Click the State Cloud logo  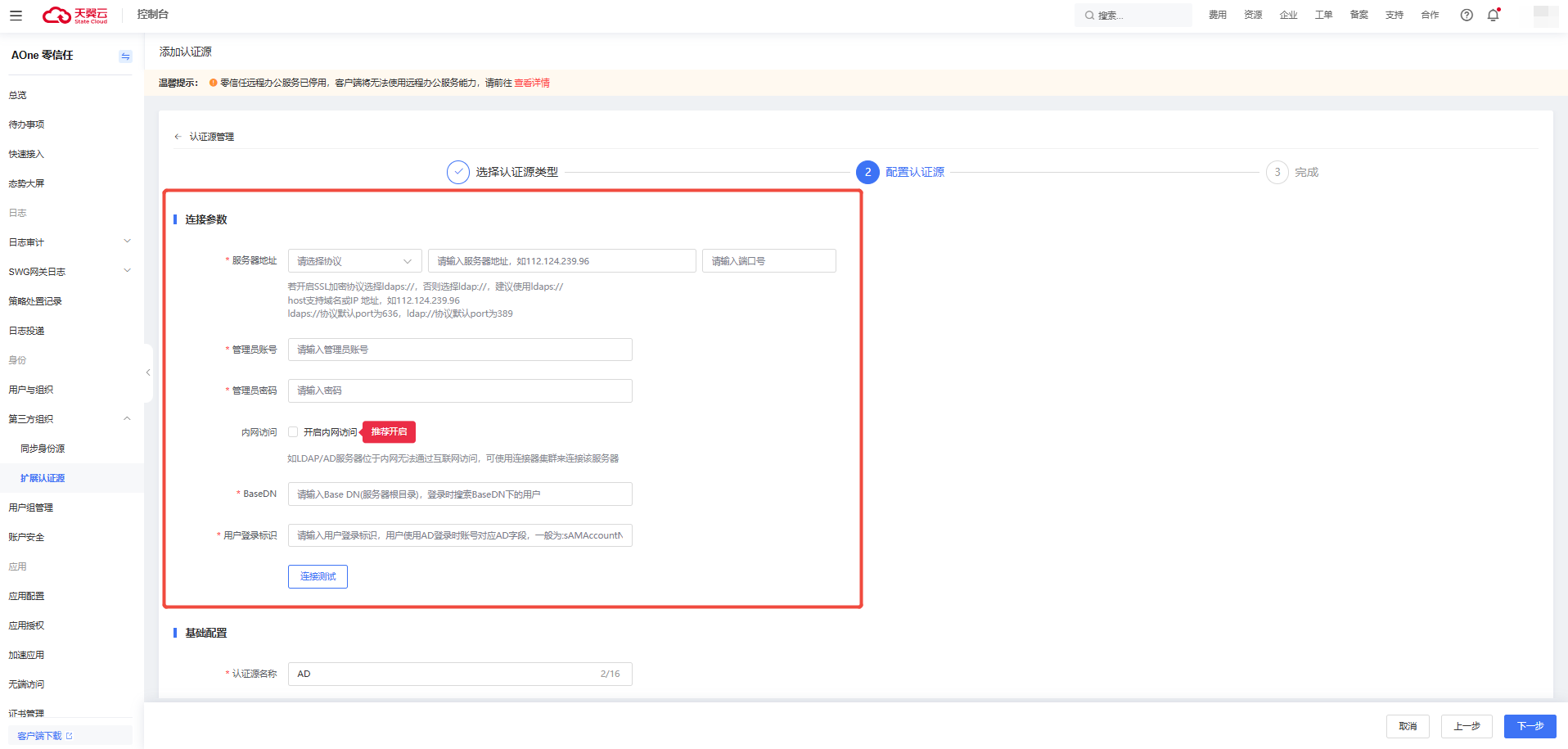click(x=75, y=15)
